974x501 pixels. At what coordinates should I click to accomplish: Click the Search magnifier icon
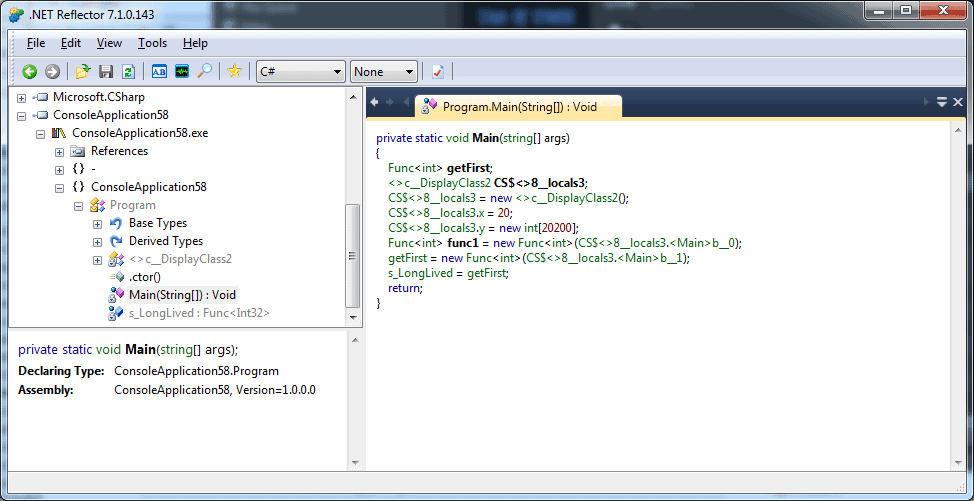pyautogui.click(x=204, y=72)
